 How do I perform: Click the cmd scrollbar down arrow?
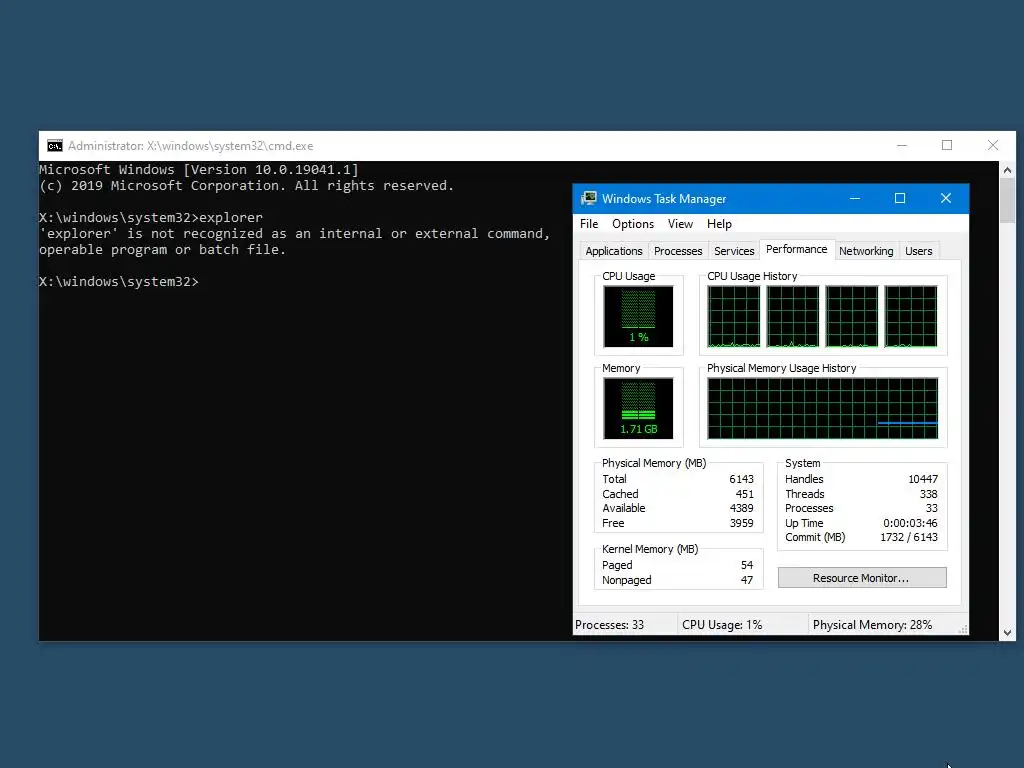tap(1007, 632)
